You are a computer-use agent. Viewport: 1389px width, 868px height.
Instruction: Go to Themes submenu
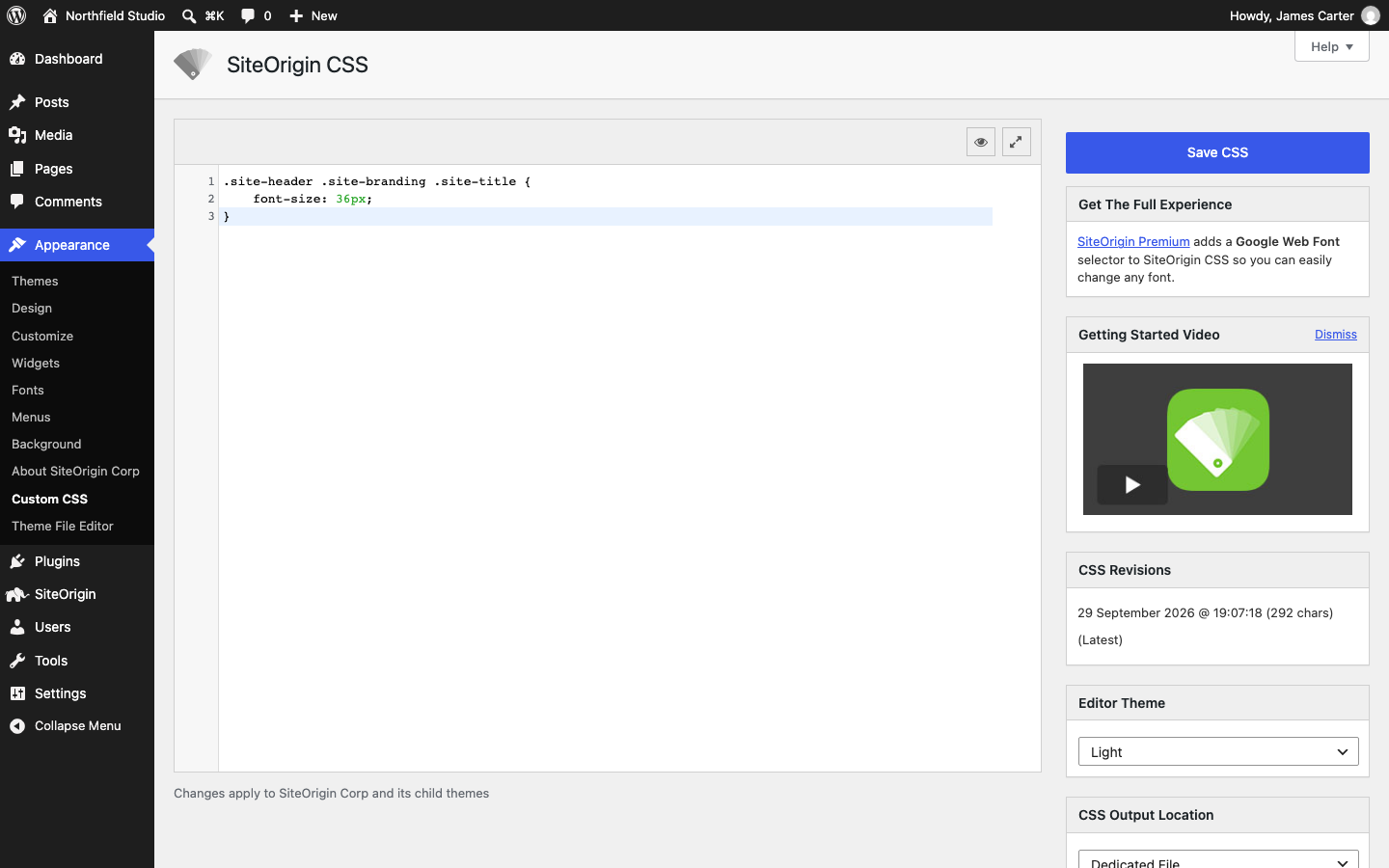(x=35, y=281)
